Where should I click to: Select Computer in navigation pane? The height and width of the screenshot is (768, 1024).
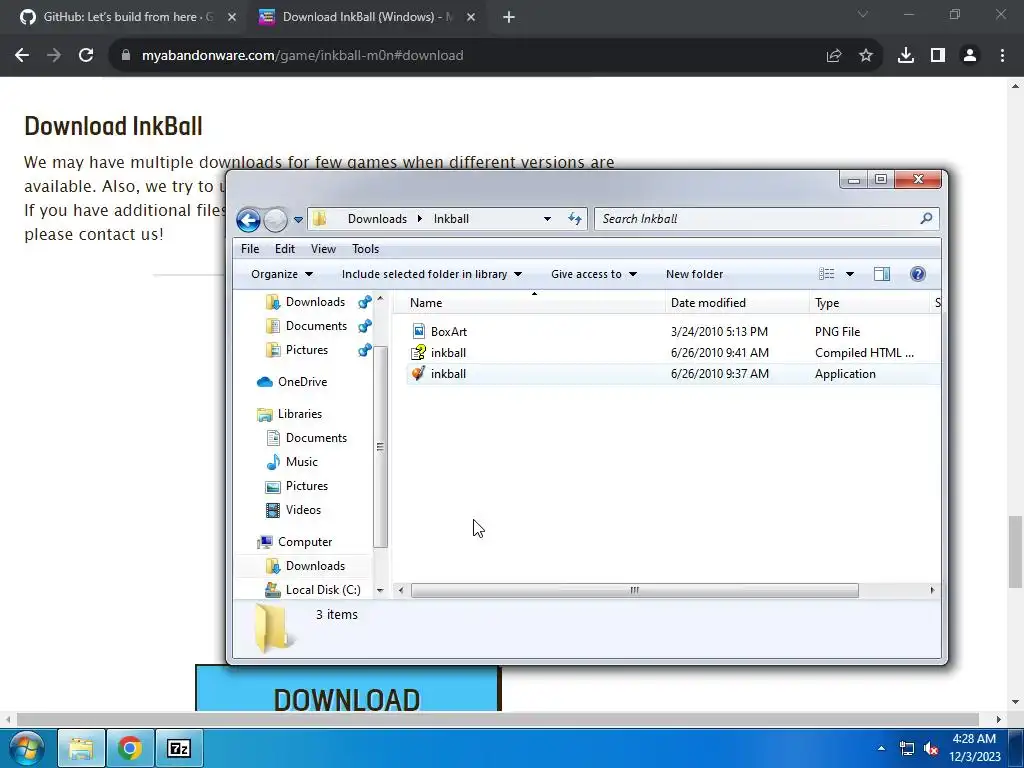[295, 542]
